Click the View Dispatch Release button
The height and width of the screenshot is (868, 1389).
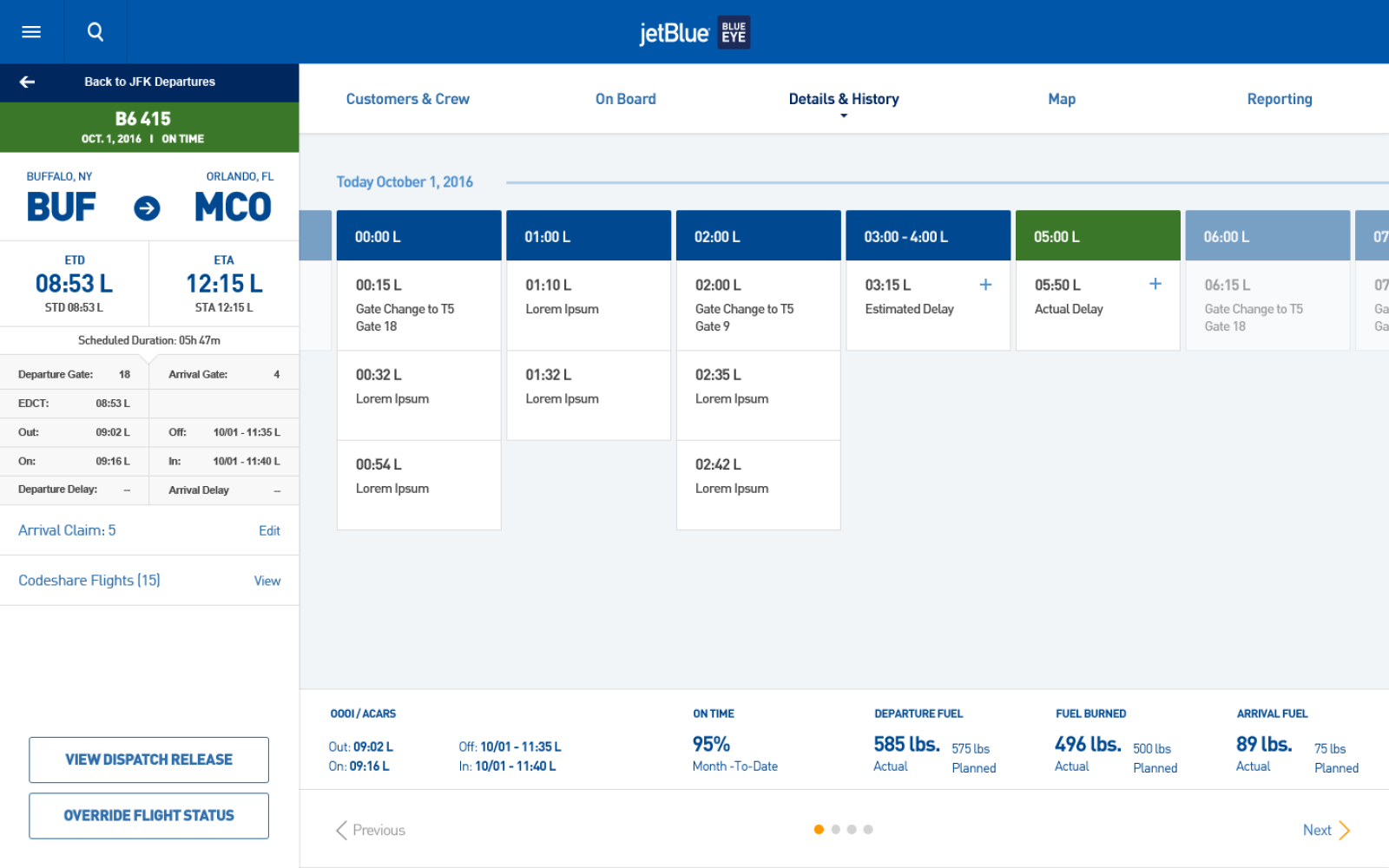(x=148, y=759)
